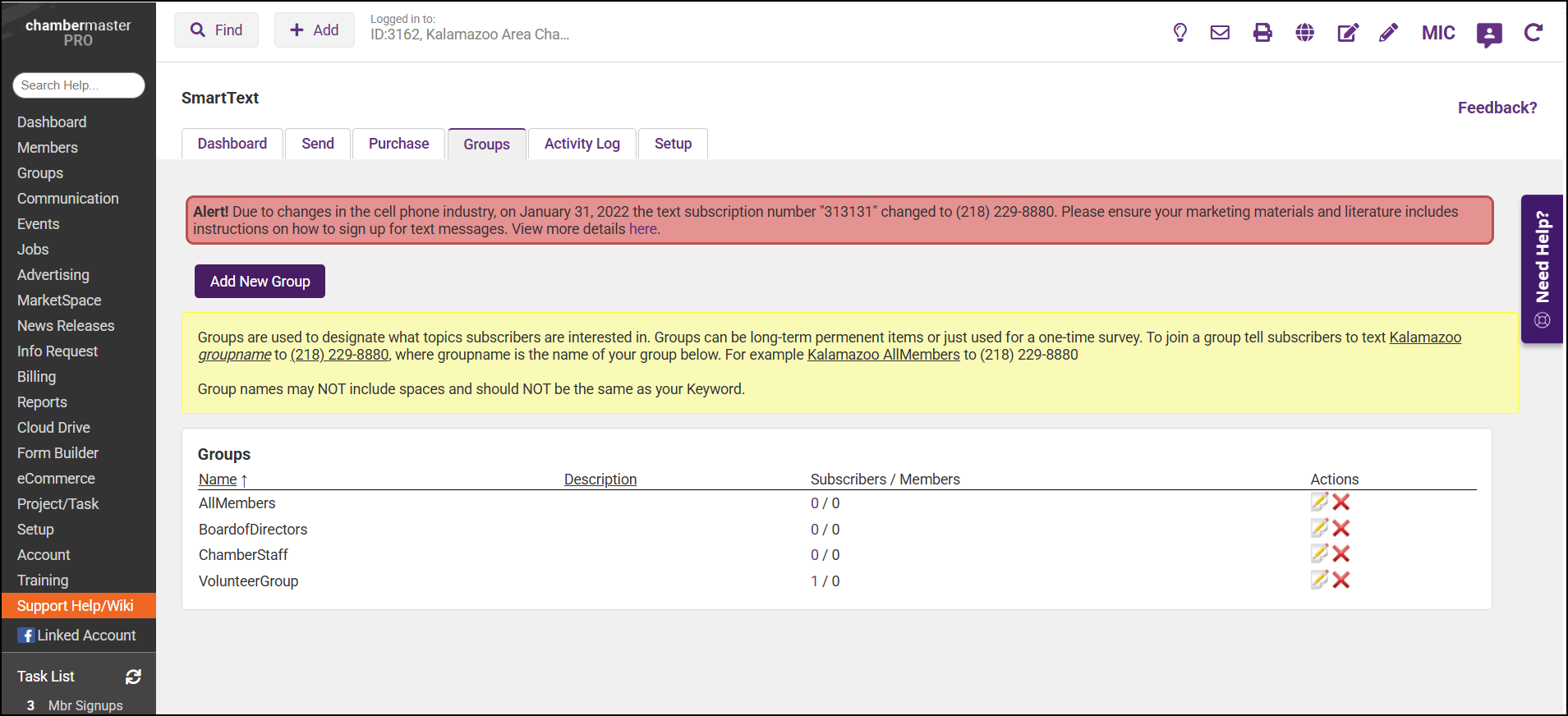Image resolution: width=1568 pixels, height=716 pixels.
Task: Edit the ChamberStaff group
Action: pos(1319,554)
